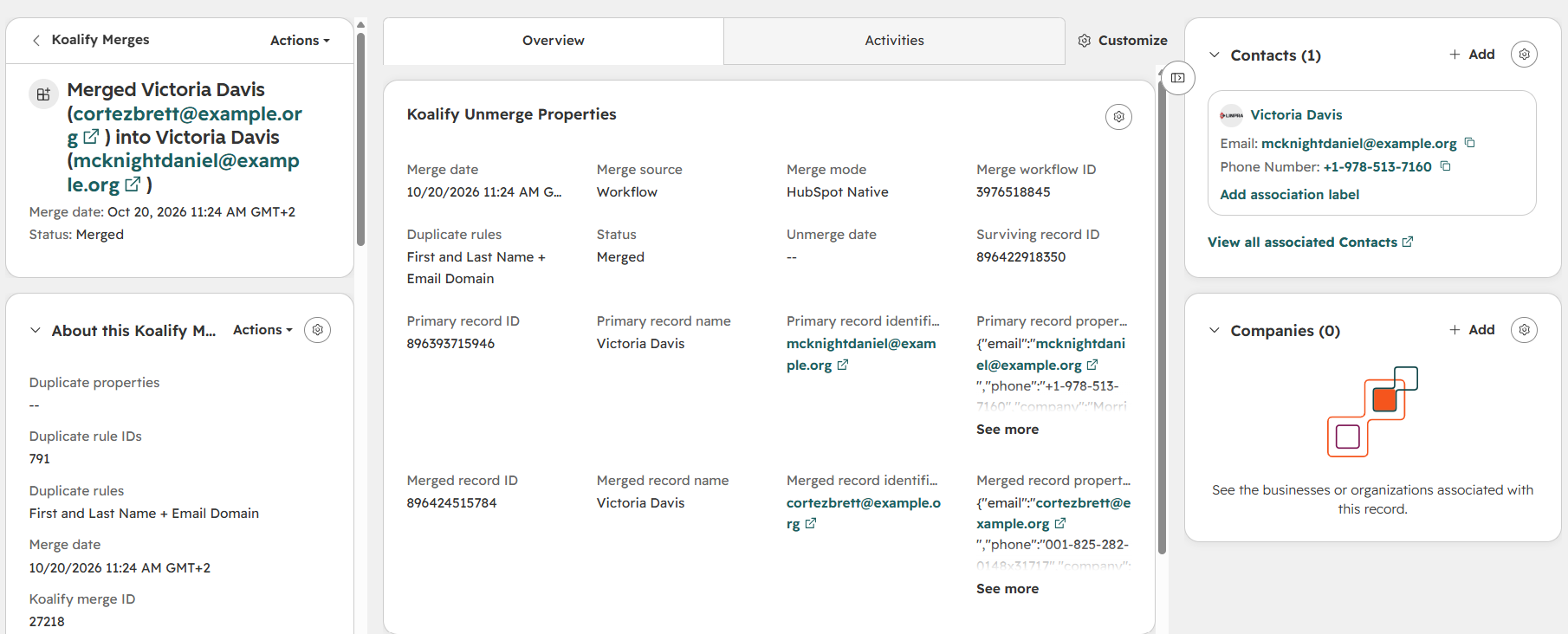This screenshot has width=1568, height=634.
Task: Copy the contact email address
Action: [x=1469, y=143]
